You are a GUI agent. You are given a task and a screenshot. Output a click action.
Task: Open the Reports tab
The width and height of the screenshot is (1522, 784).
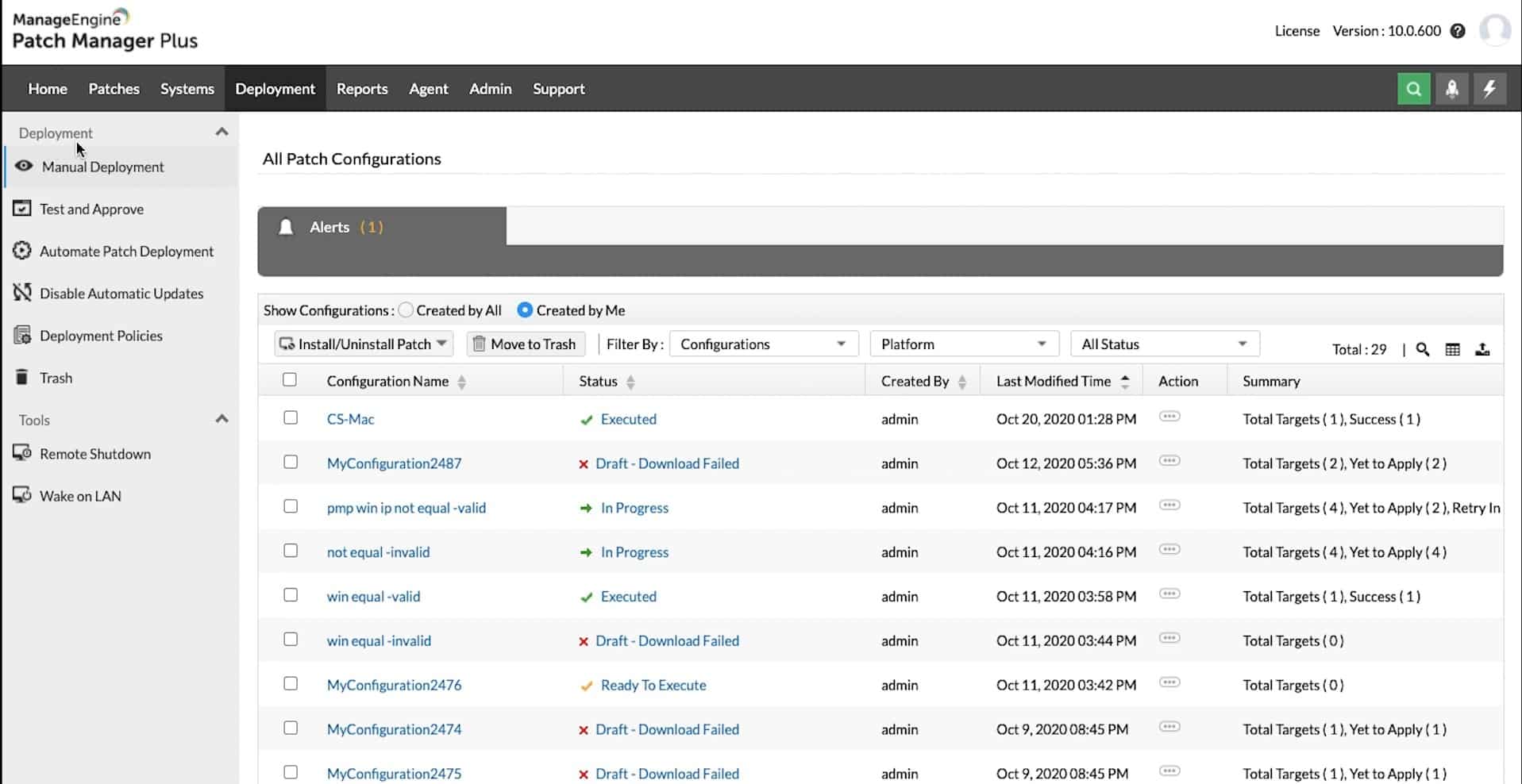coord(362,89)
